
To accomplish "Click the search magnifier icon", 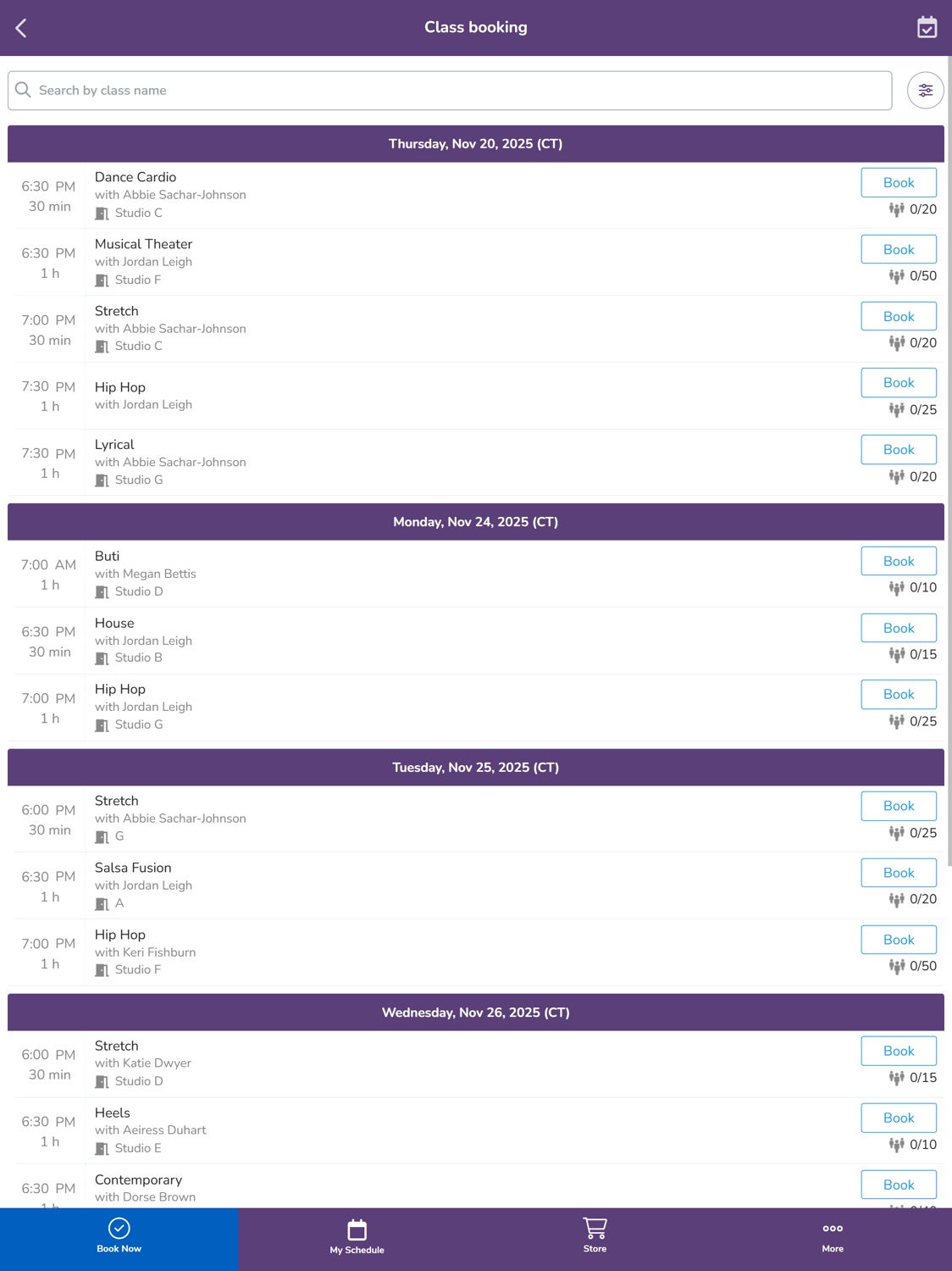I will 23,90.
